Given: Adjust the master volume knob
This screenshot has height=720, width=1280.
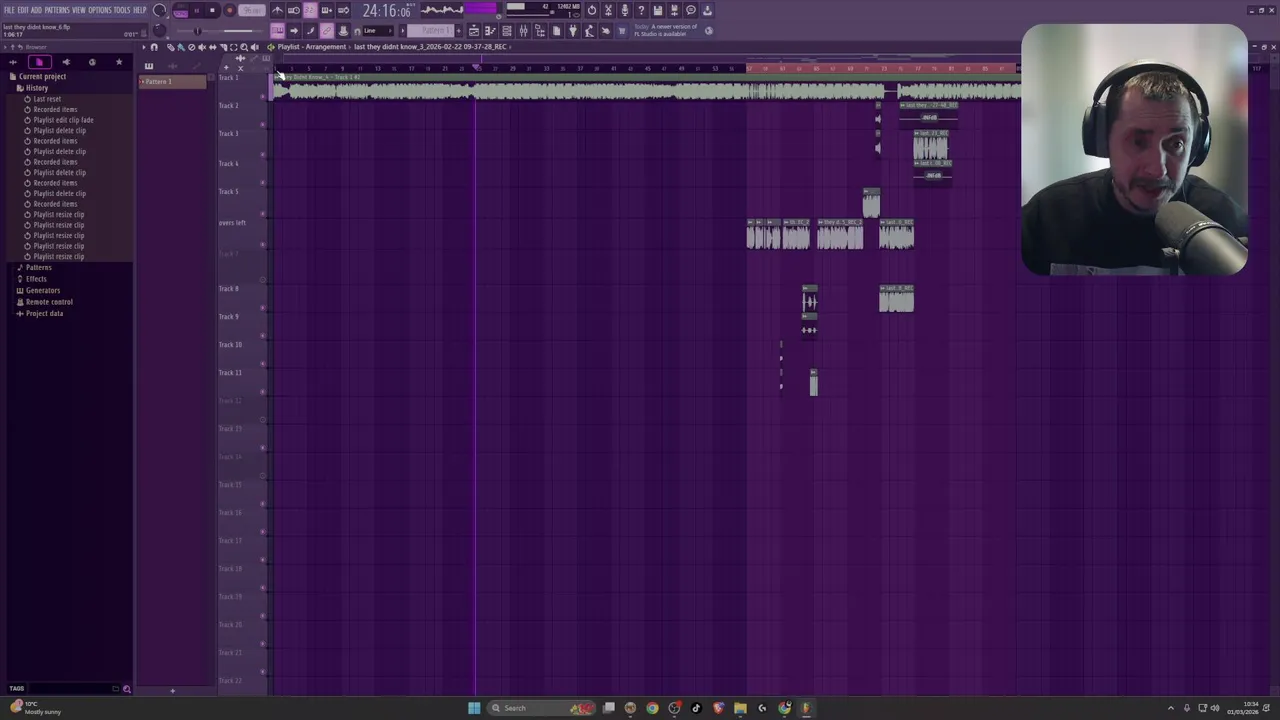Looking at the screenshot, I should [159, 10].
